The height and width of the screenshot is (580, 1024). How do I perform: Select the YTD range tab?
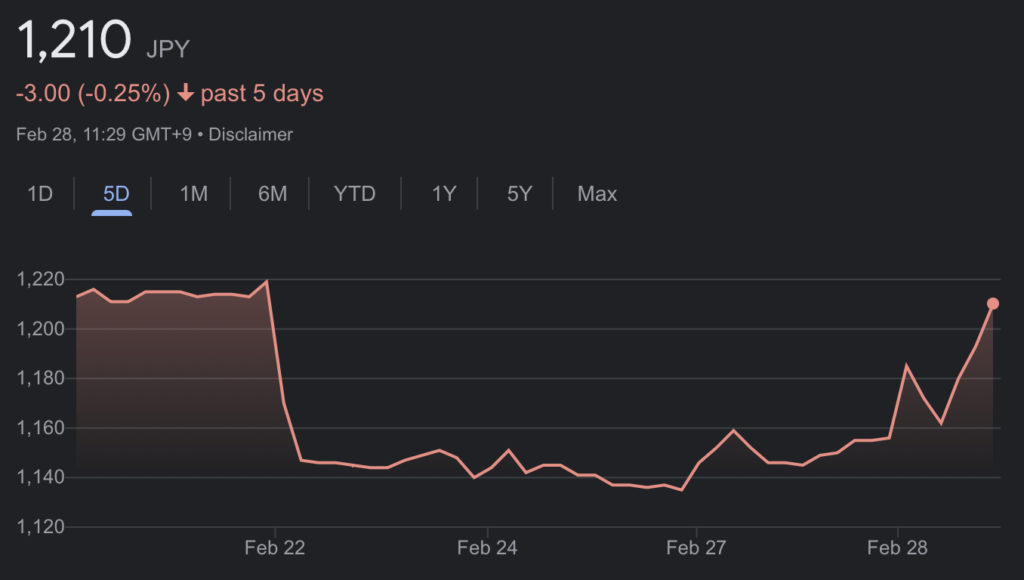[355, 194]
